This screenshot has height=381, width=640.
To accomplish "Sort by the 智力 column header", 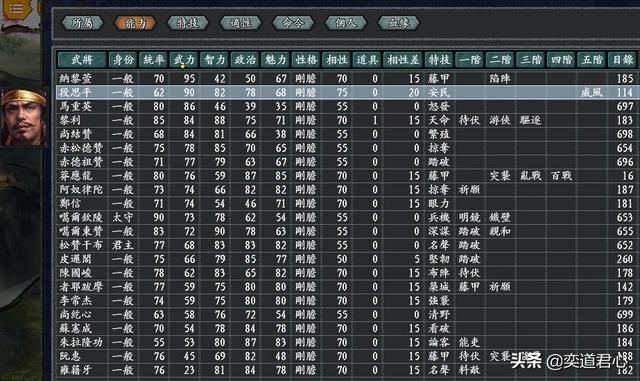I will [x=214, y=60].
